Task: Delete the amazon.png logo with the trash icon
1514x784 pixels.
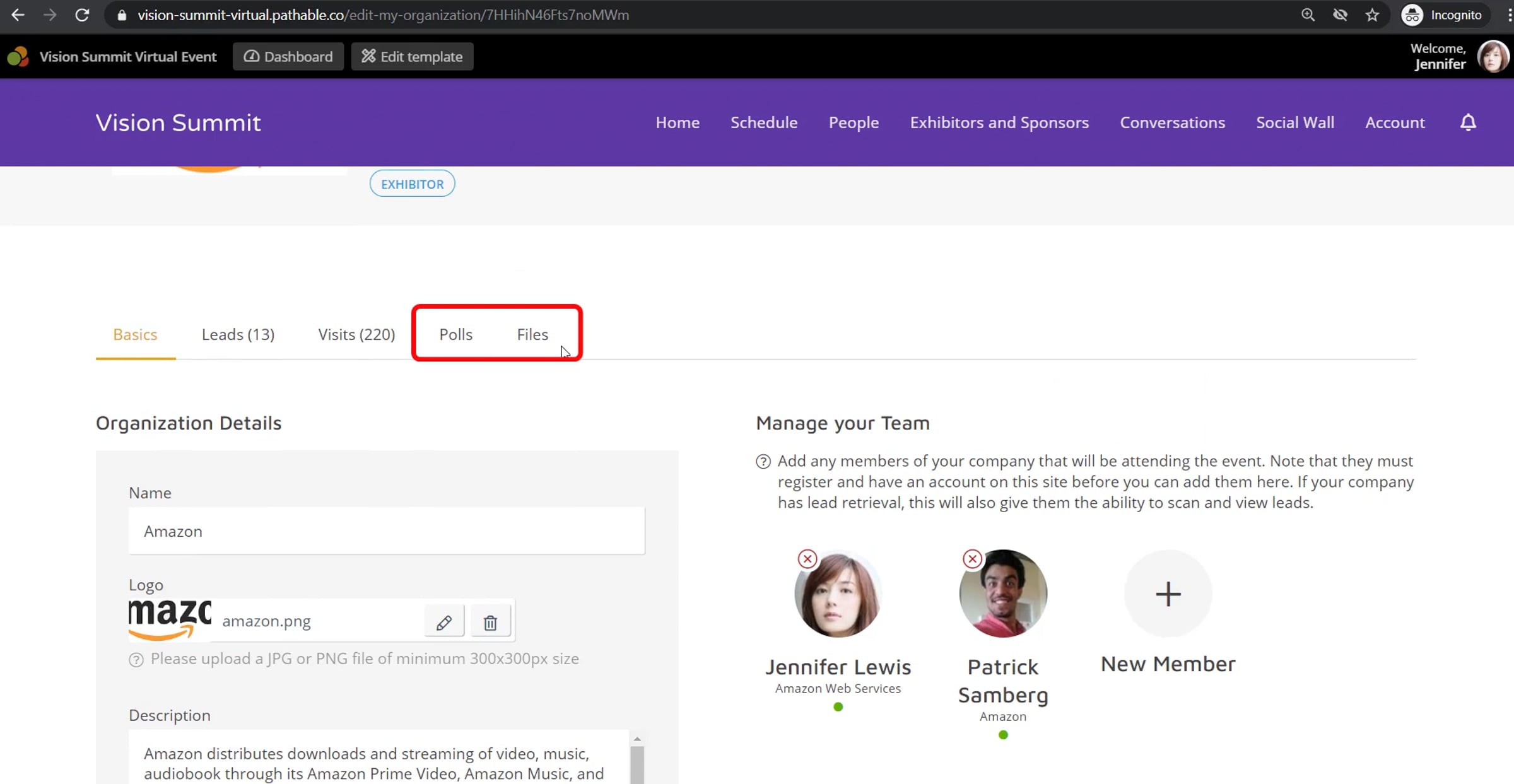Action: point(490,623)
